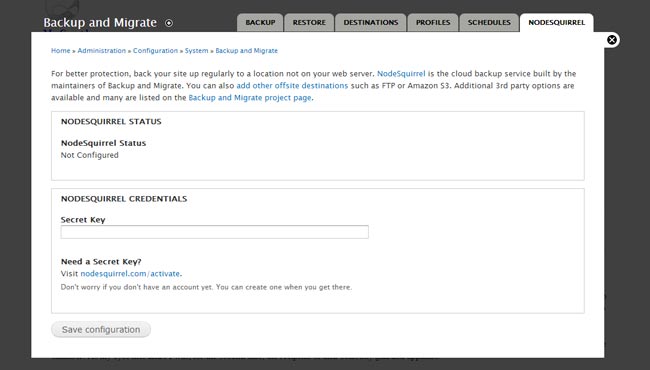This screenshot has height=370, width=650.
Task: Go to the Destinations tab
Action: tap(371, 22)
